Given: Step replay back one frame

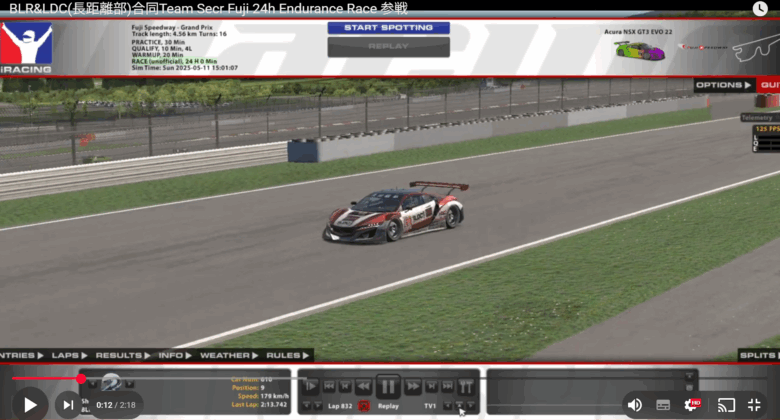Looking at the screenshot, I should (x=344, y=386).
